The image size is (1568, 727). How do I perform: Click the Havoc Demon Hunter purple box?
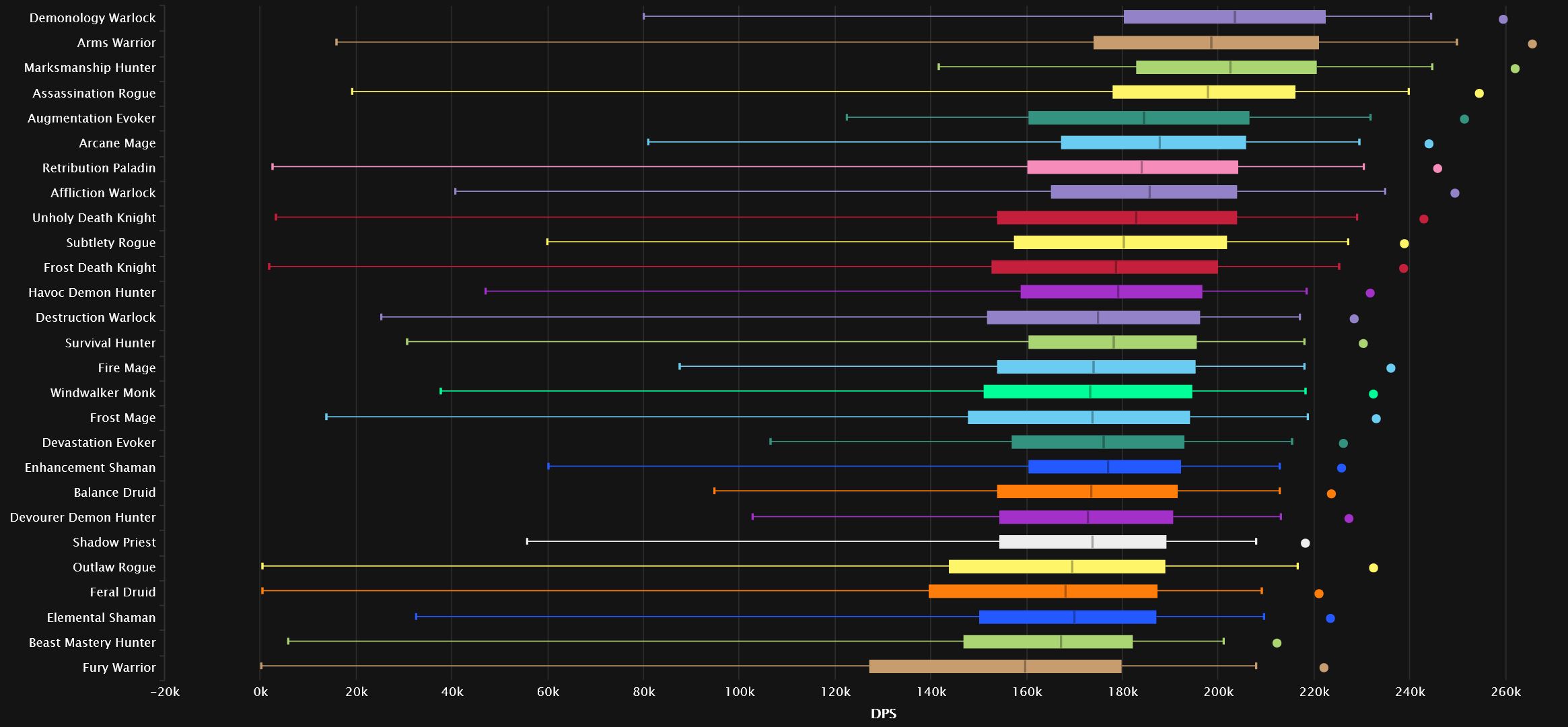click(x=1111, y=291)
